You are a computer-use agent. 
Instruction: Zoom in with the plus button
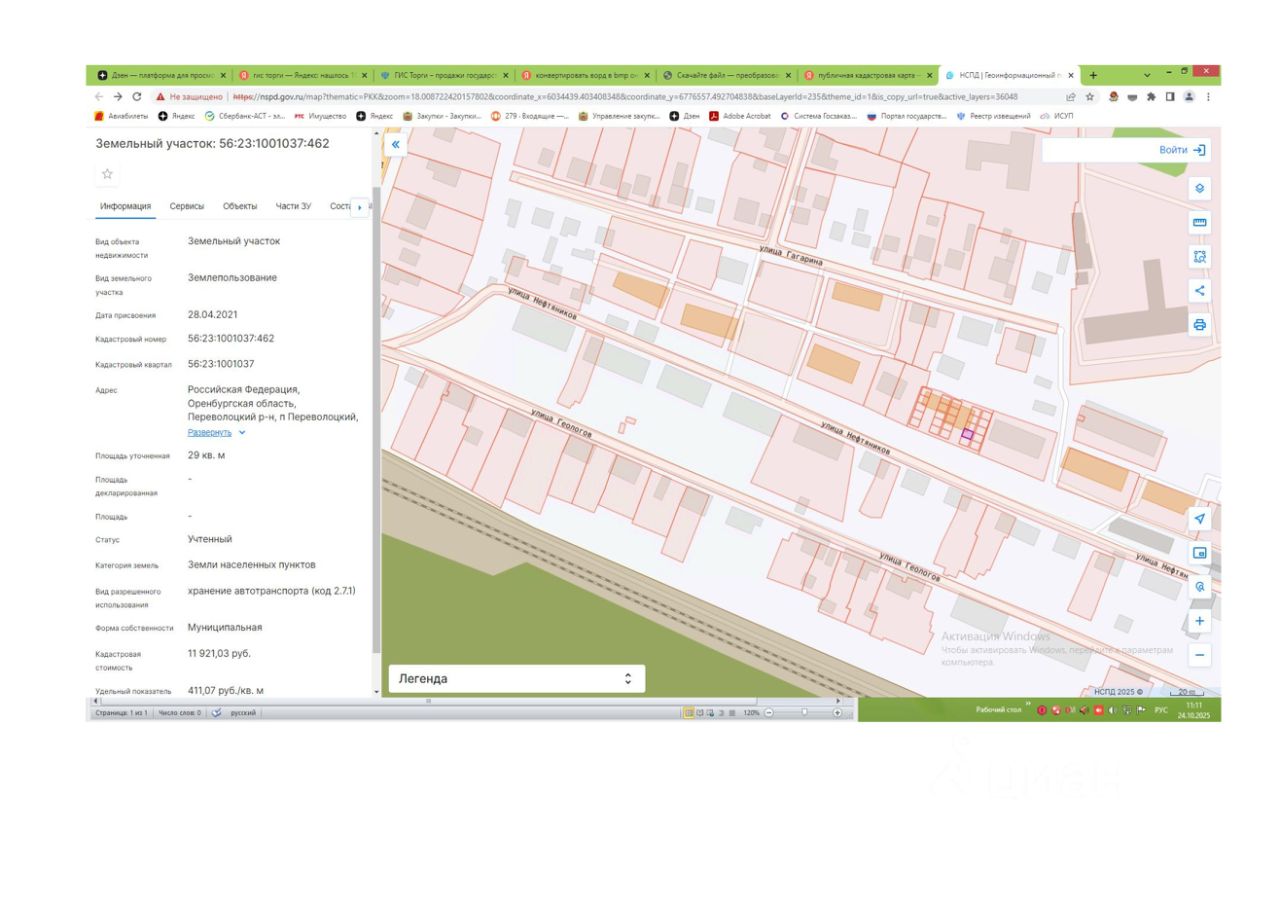1200,621
